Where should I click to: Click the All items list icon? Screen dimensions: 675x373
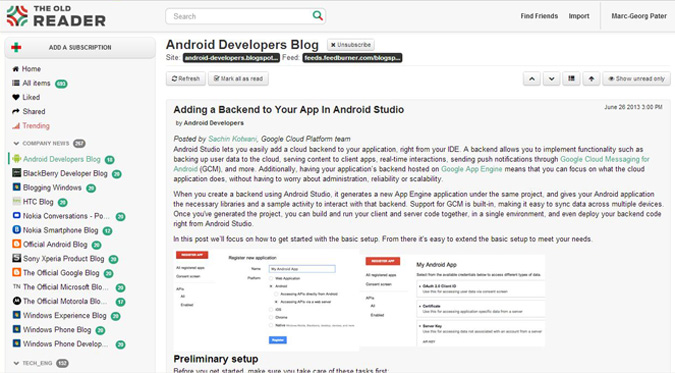[16, 83]
